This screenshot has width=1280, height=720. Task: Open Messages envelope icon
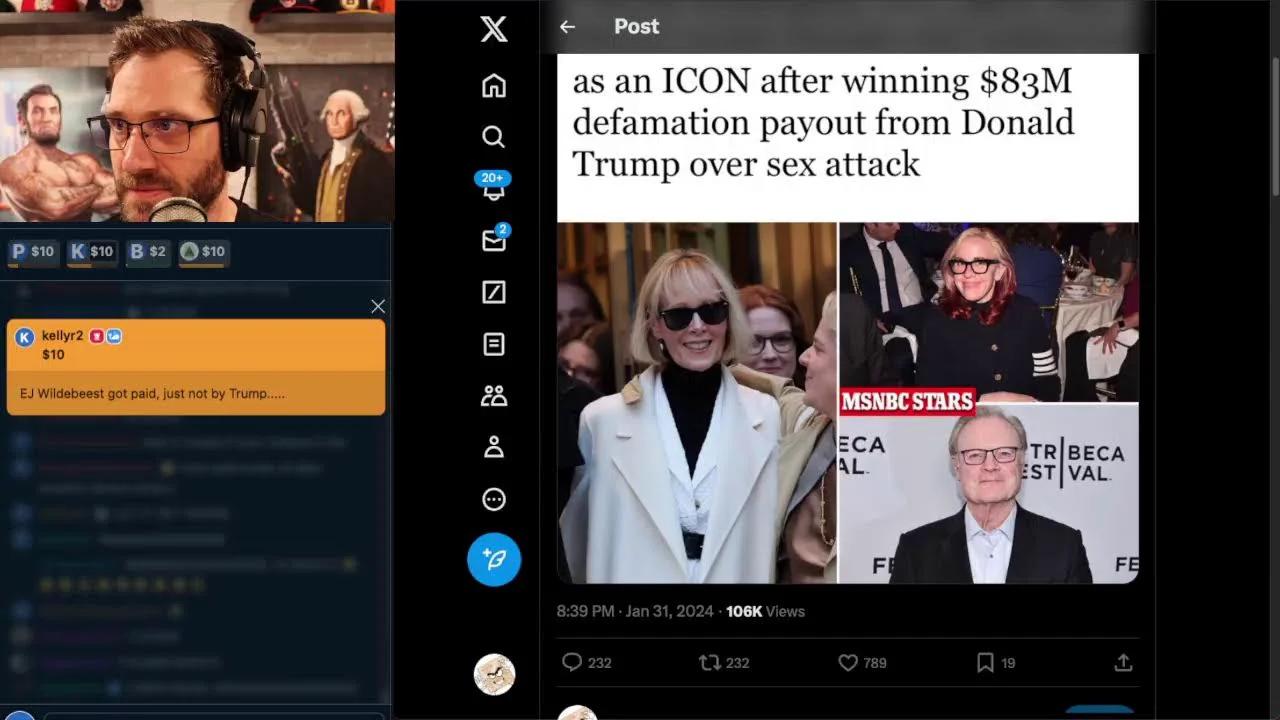point(494,239)
